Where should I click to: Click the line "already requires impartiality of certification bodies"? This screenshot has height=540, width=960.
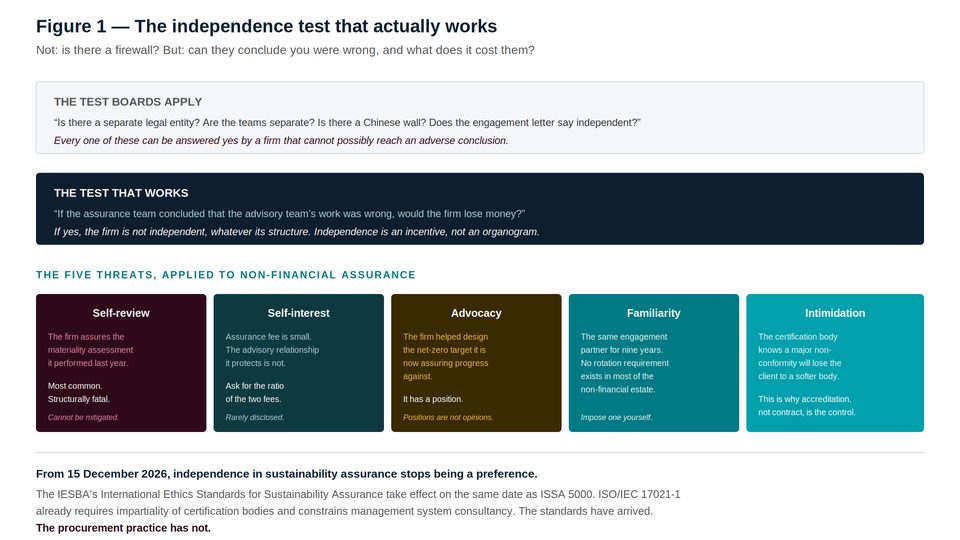pos(344,511)
